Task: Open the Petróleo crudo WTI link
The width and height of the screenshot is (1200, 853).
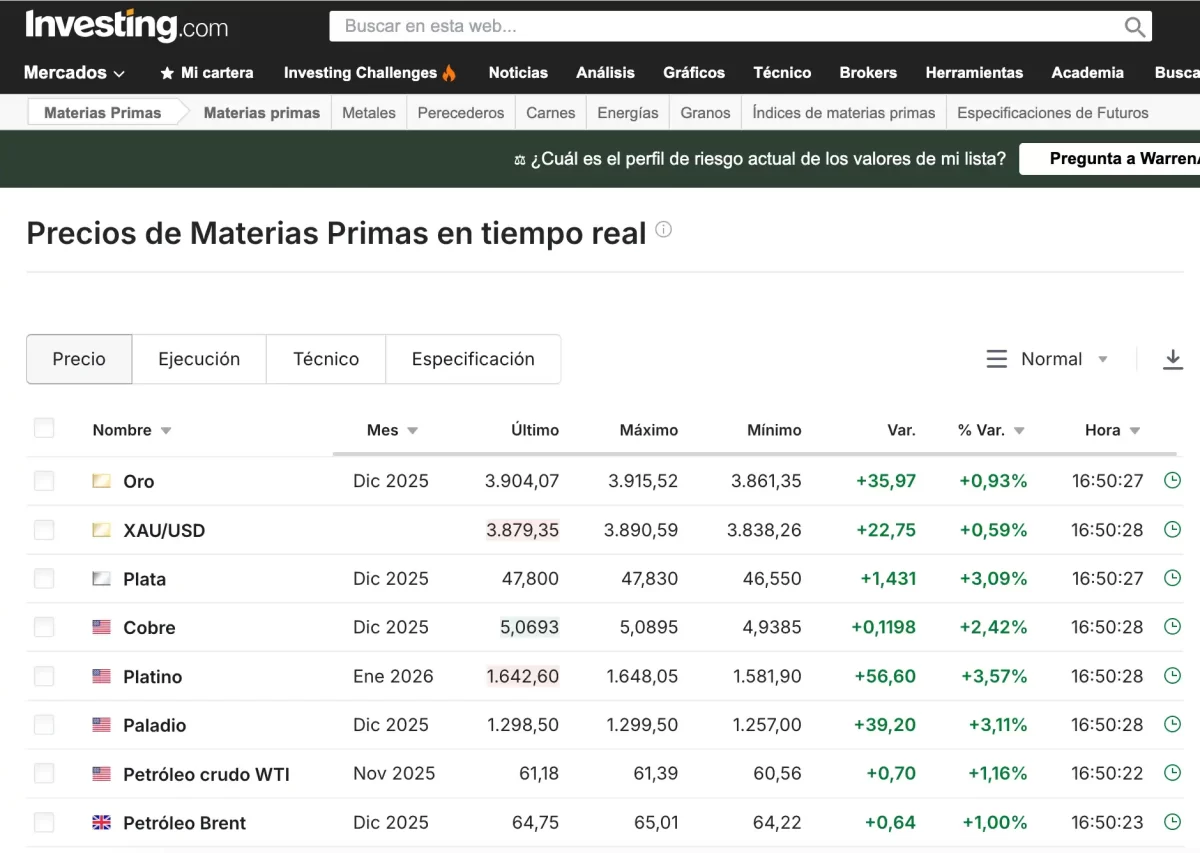Action: coord(206,774)
